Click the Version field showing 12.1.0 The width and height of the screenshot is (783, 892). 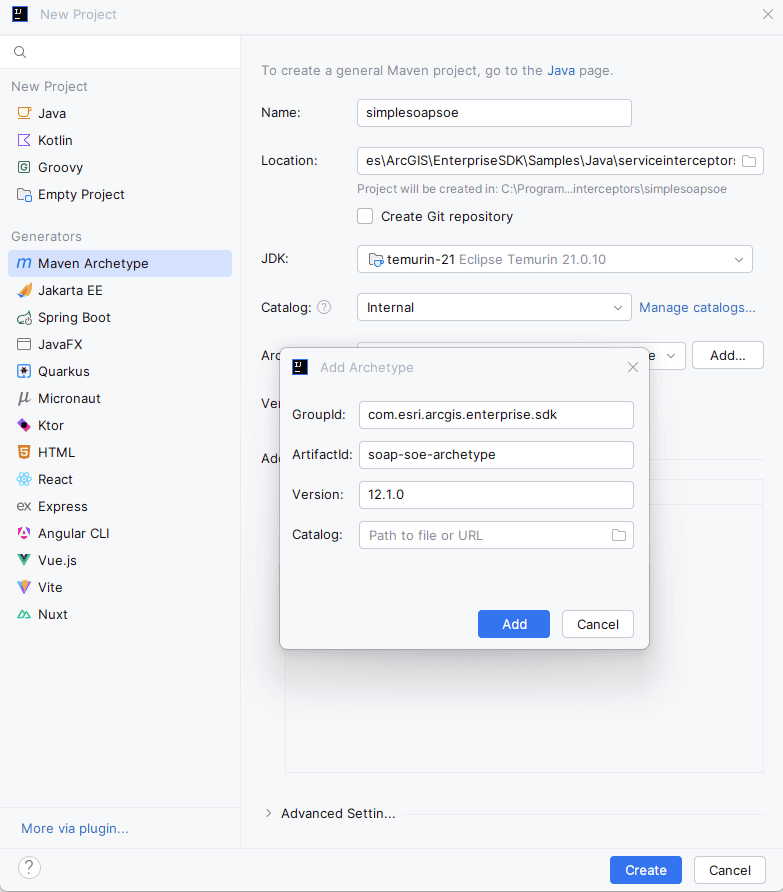point(496,494)
